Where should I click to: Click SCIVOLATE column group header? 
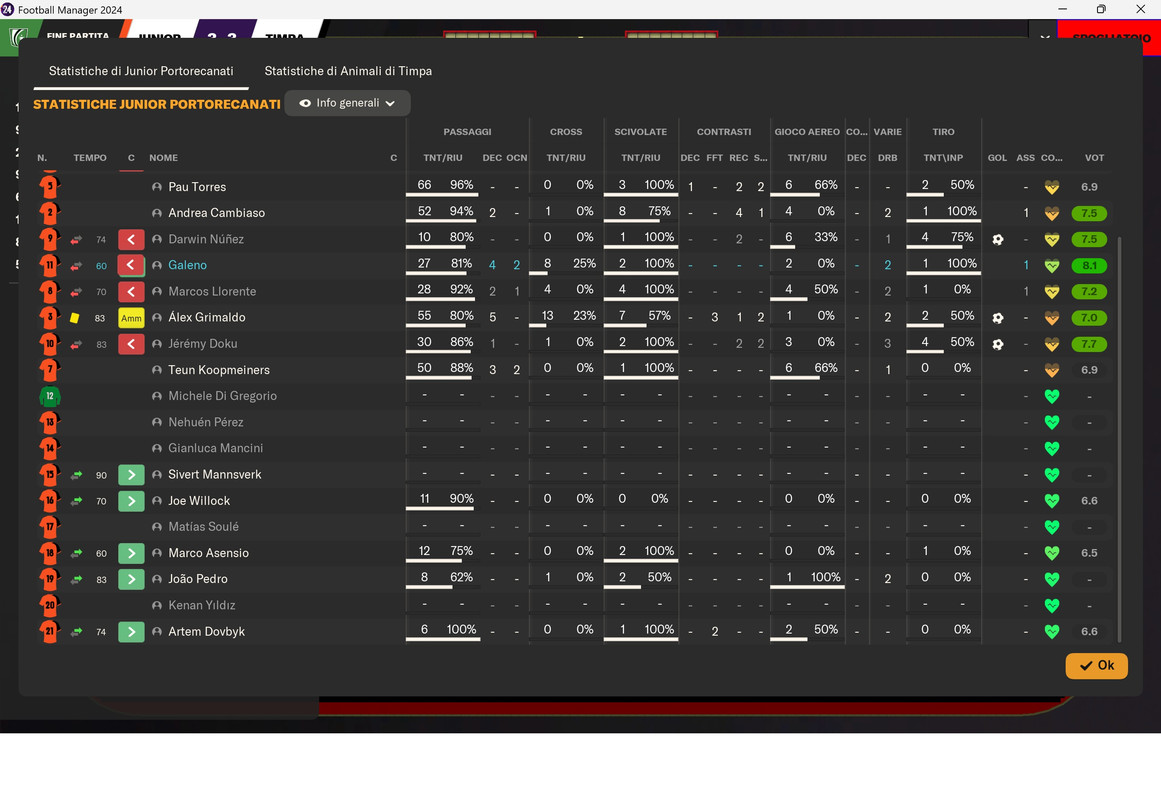(x=640, y=132)
